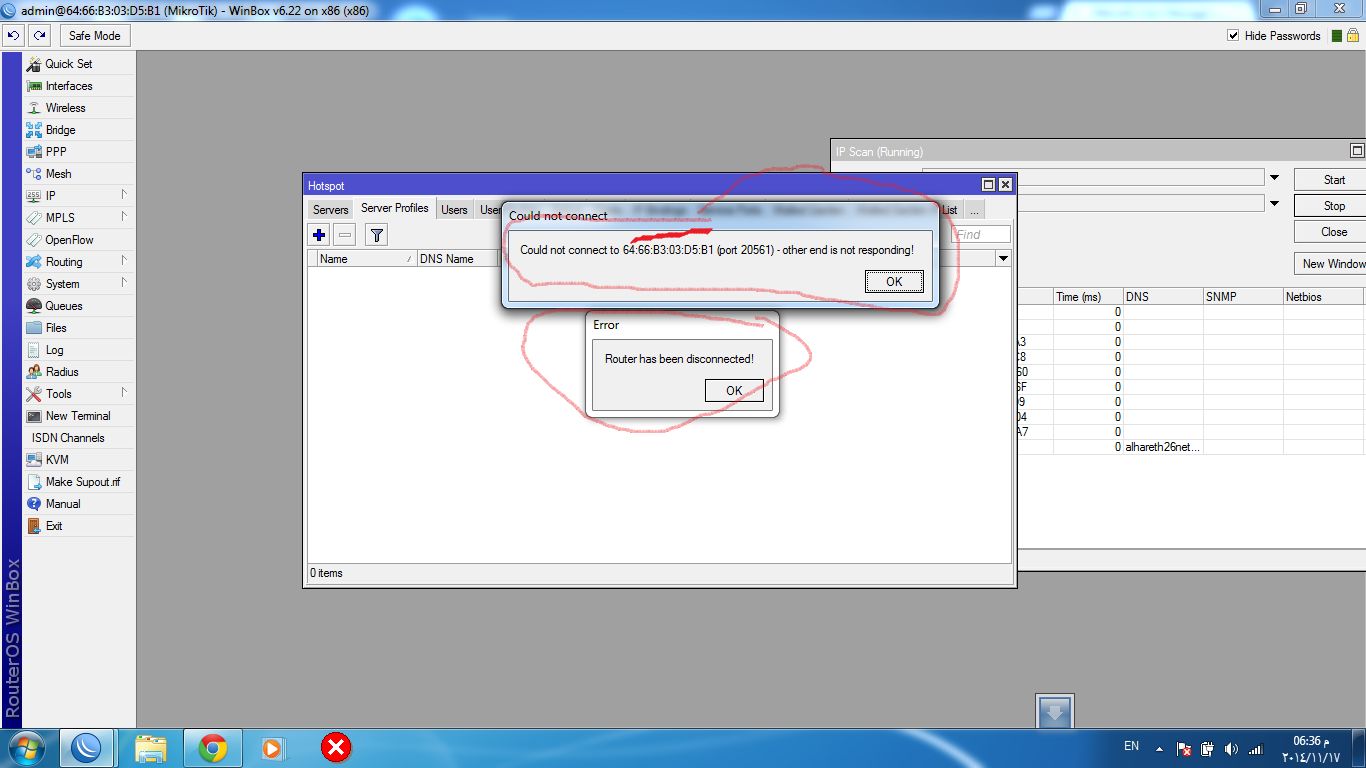Open the Interfaces icon in sidebar
The height and width of the screenshot is (768, 1366).
pyautogui.click(x=34, y=86)
